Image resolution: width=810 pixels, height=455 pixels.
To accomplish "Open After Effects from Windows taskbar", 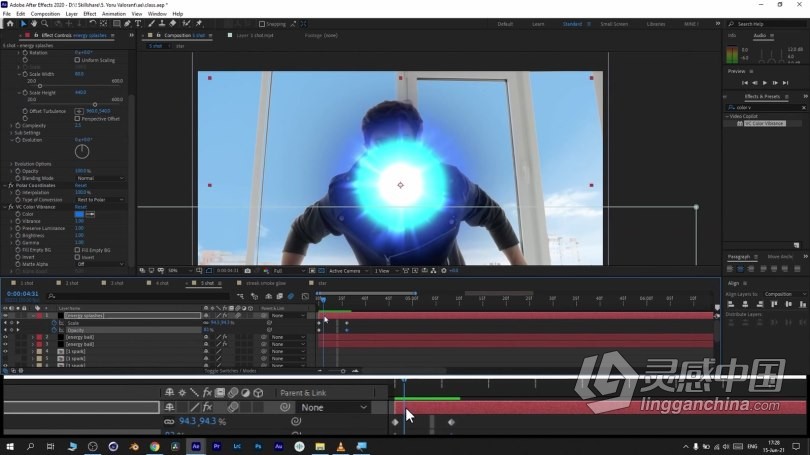I will pyautogui.click(x=196, y=446).
